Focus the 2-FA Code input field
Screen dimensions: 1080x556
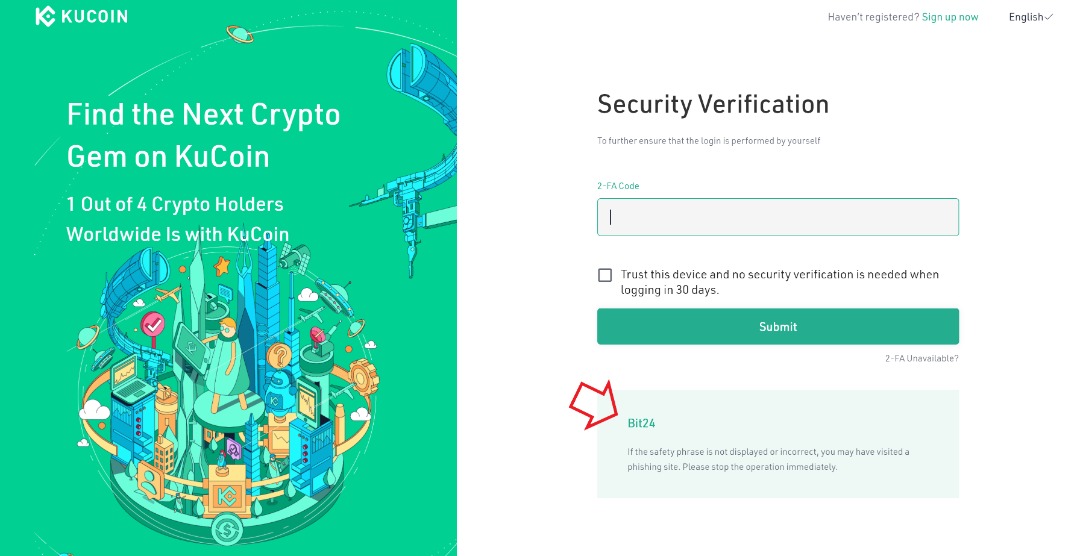point(778,217)
